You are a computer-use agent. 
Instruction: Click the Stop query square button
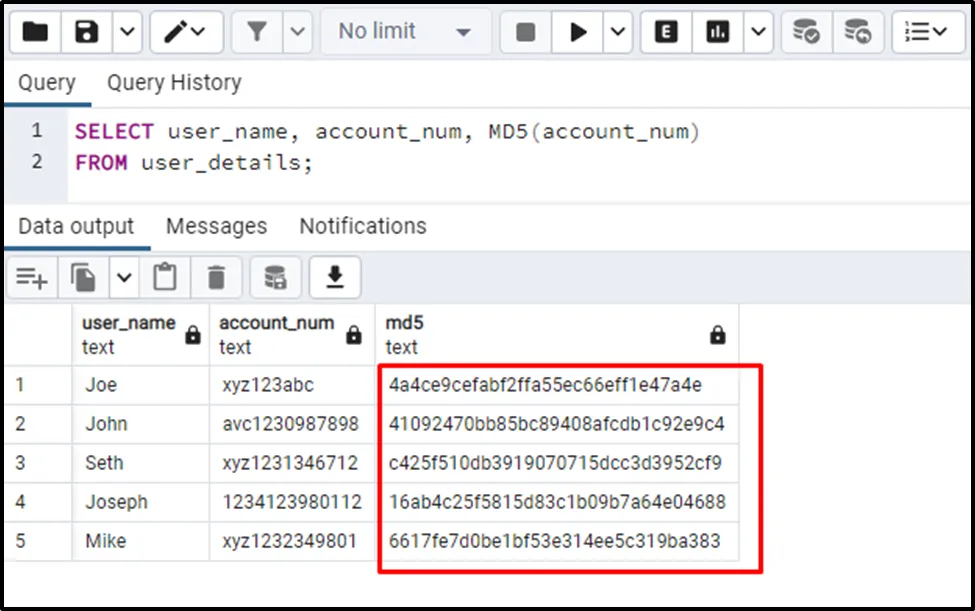[526, 32]
